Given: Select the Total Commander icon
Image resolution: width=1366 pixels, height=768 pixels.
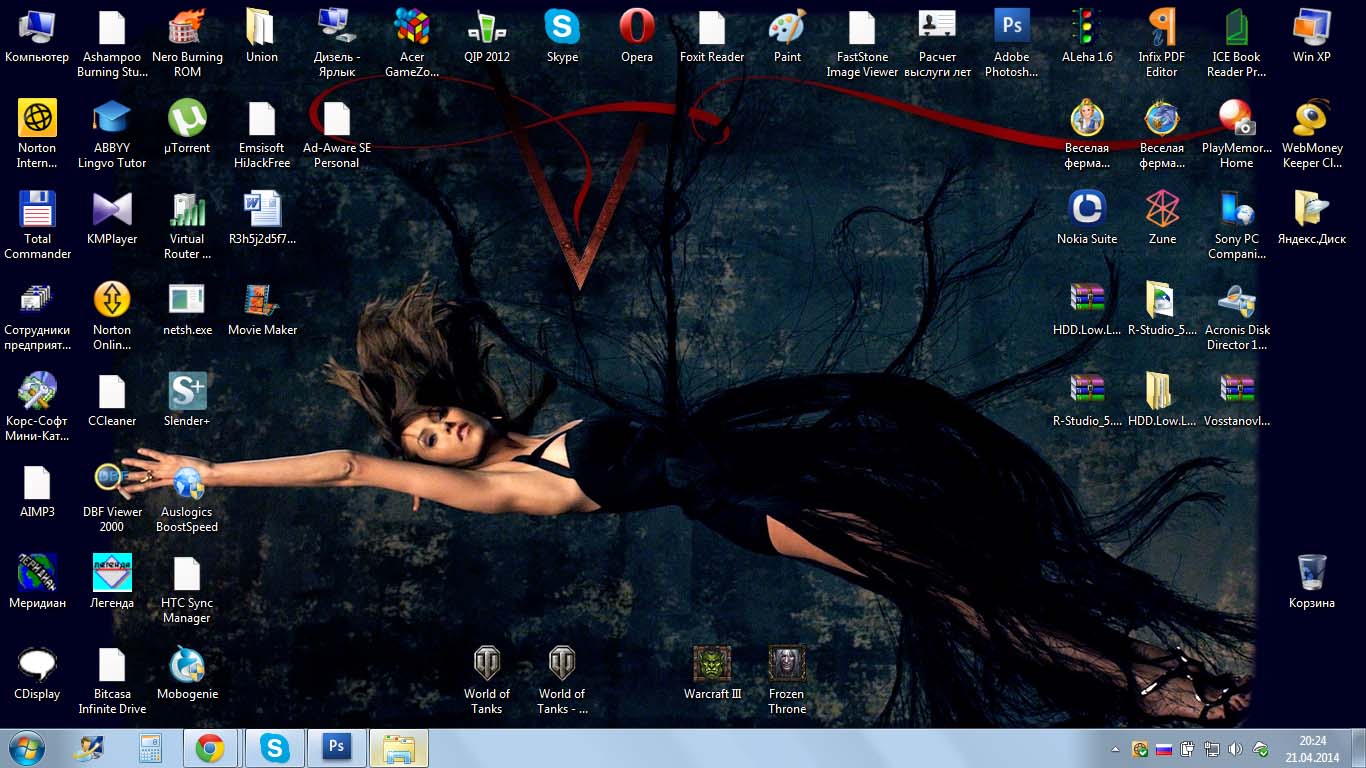Looking at the screenshot, I should (37, 210).
